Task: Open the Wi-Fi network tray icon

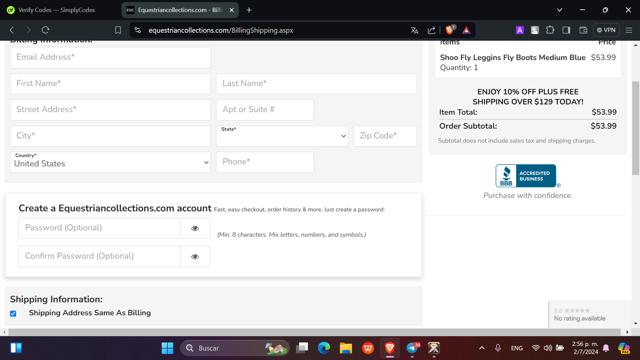Action: [x=536, y=348]
